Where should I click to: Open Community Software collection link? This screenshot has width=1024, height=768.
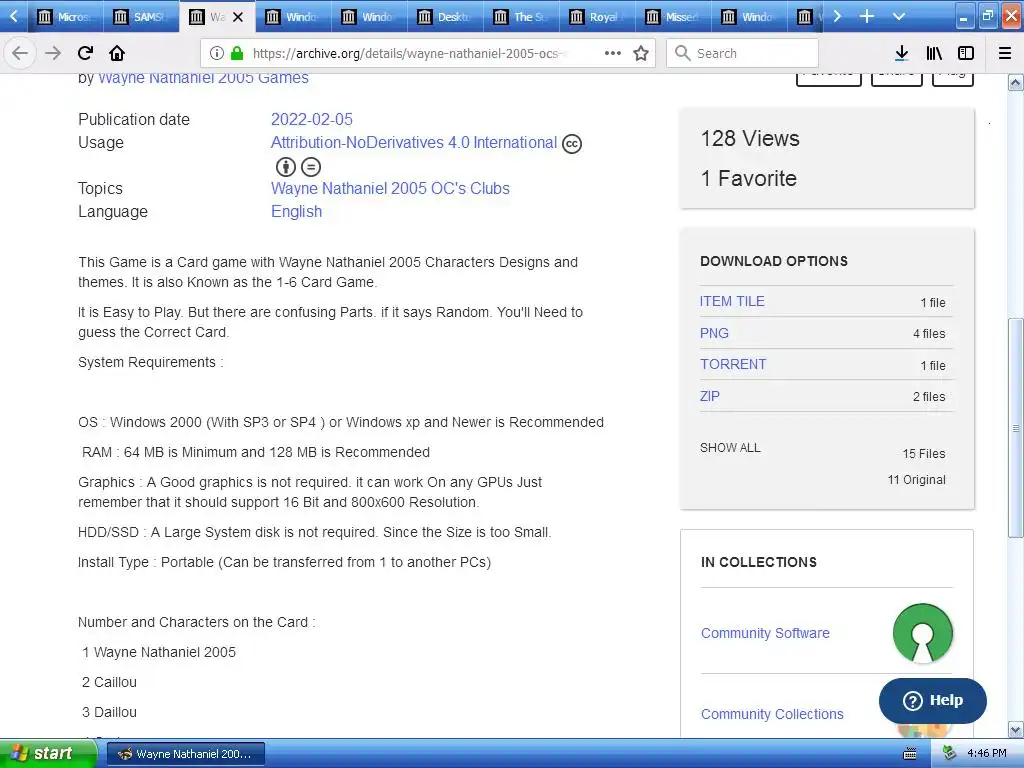pos(765,633)
